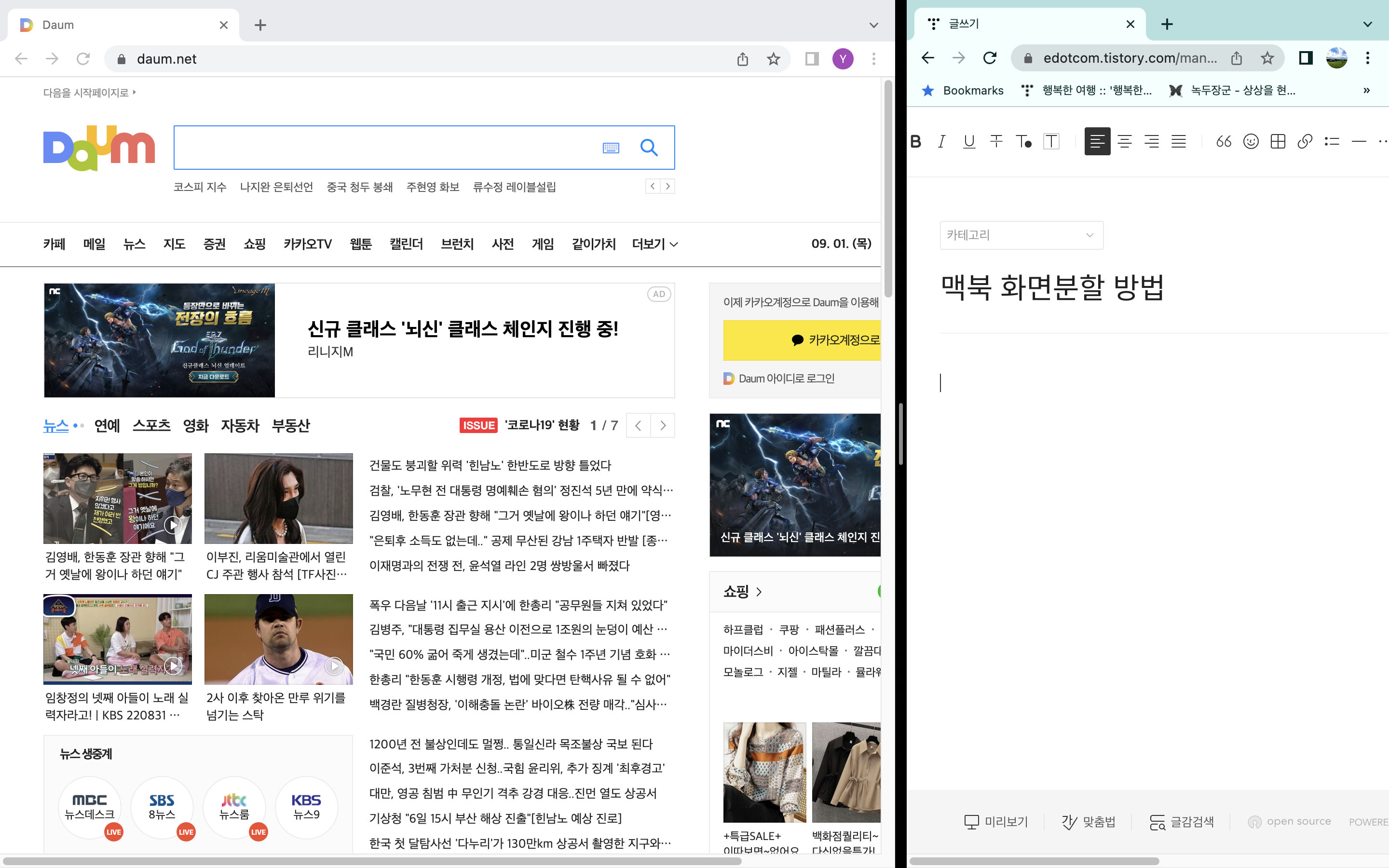The height and width of the screenshot is (868, 1389).
Task: Open the 미리보기 preview
Action: (x=997, y=822)
